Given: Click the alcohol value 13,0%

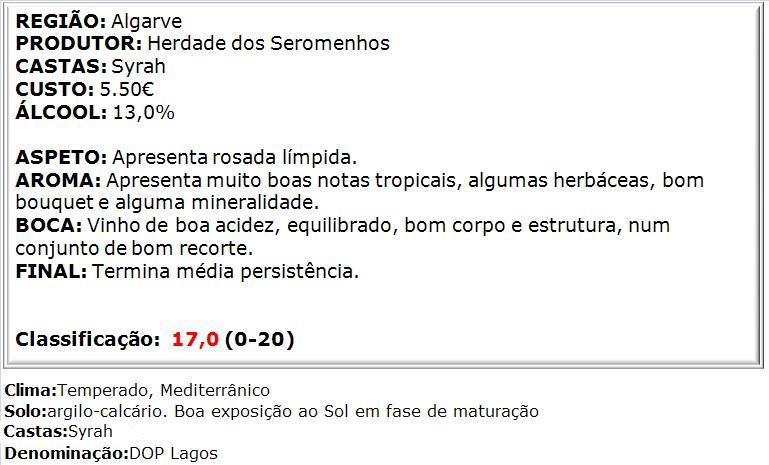Looking at the screenshot, I should (x=143, y=112).
